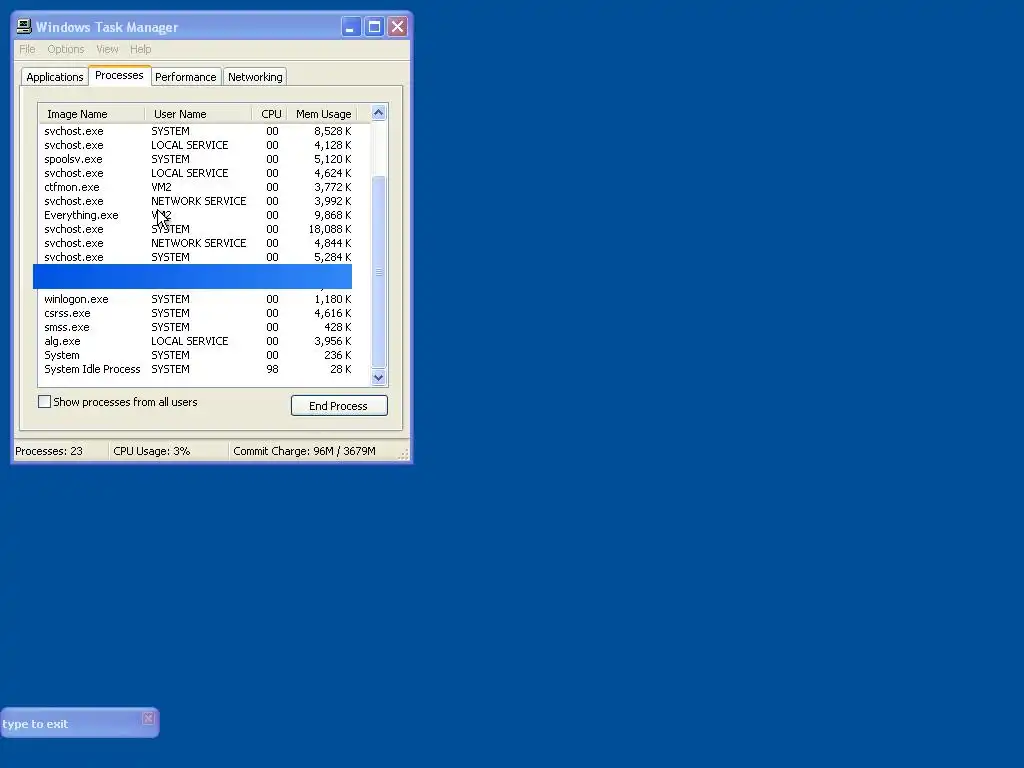The width and height of the screenshot is (1024, 768).
Task: Select svchost.exe using 5,284 K
Action: click(197, 257)
